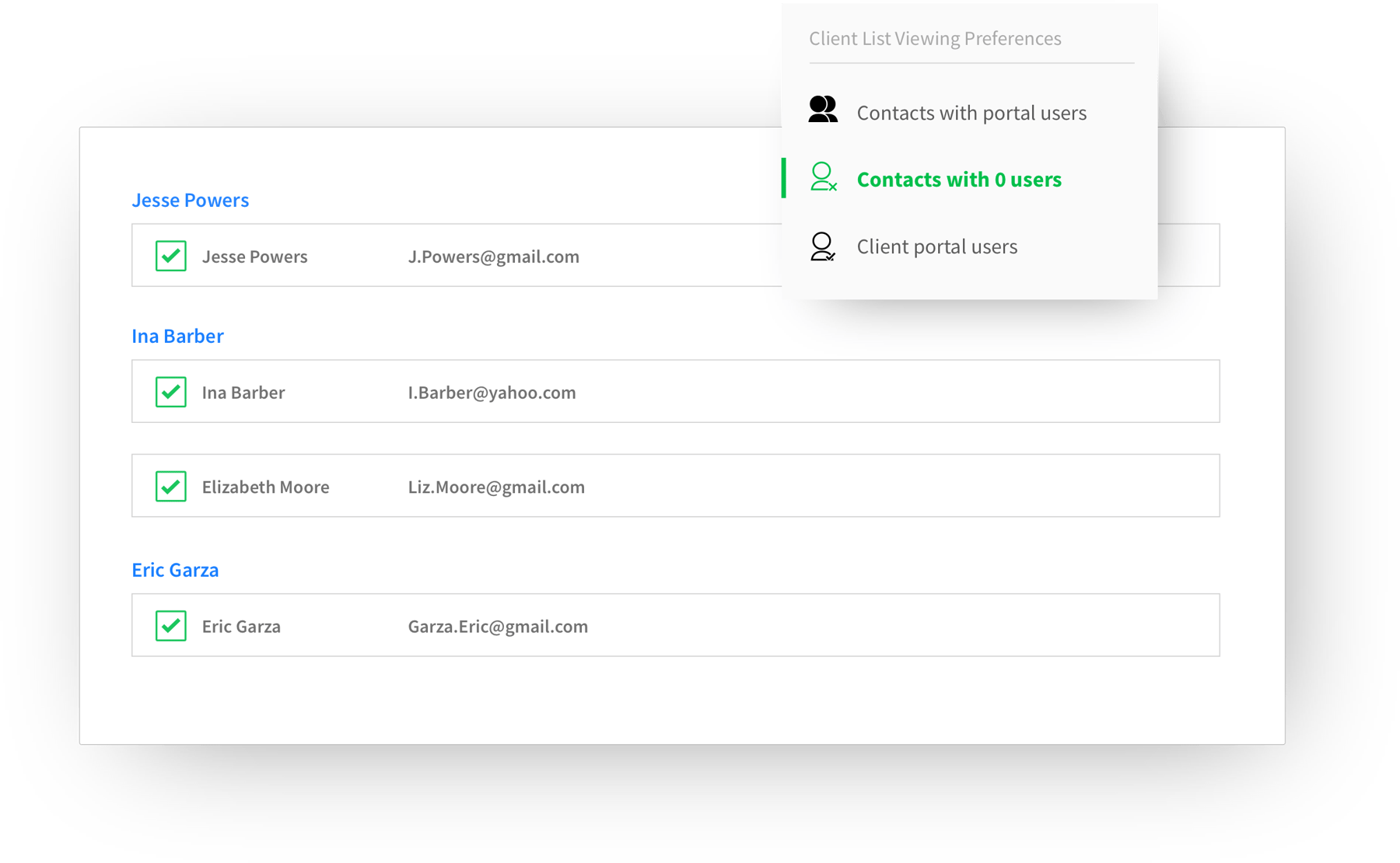Deselect the Eric Garza checkbox
Screen dimensions: 1400x863
pos(171,626)
